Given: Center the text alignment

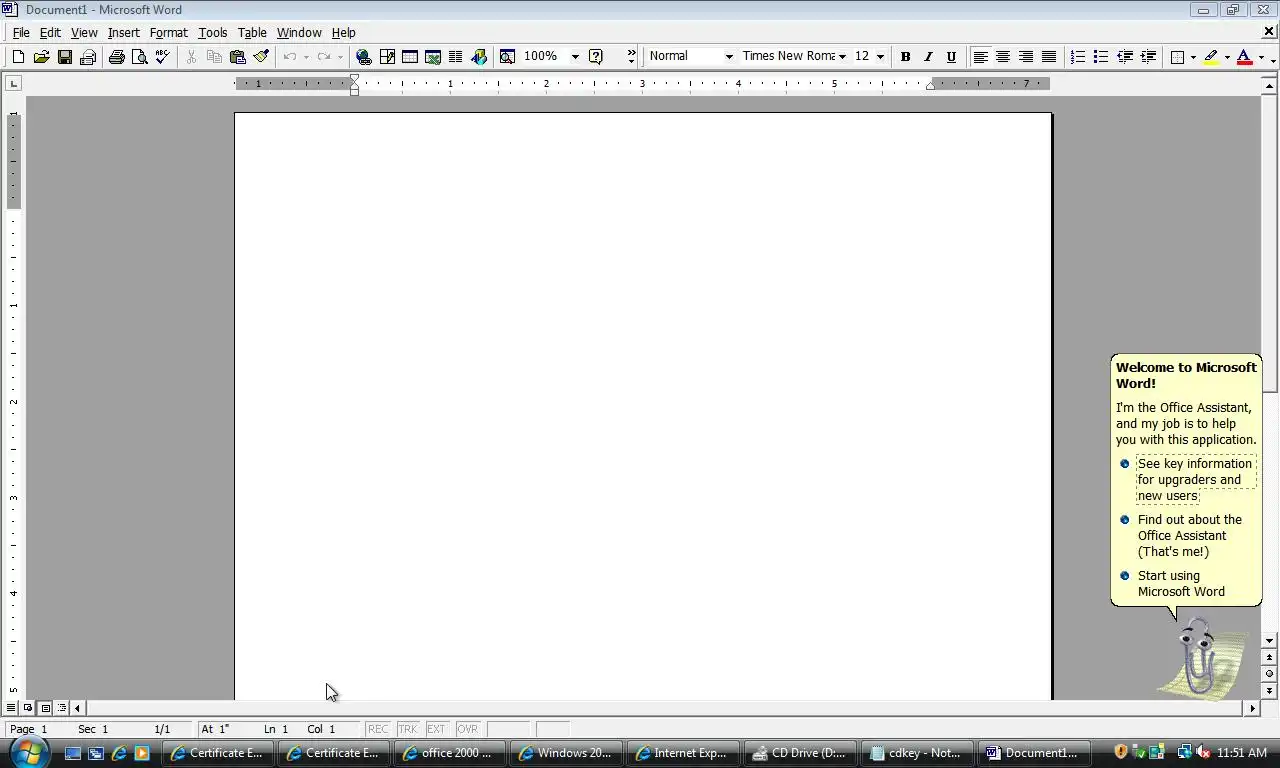Looking at the screenshot, I should 1003,57.
